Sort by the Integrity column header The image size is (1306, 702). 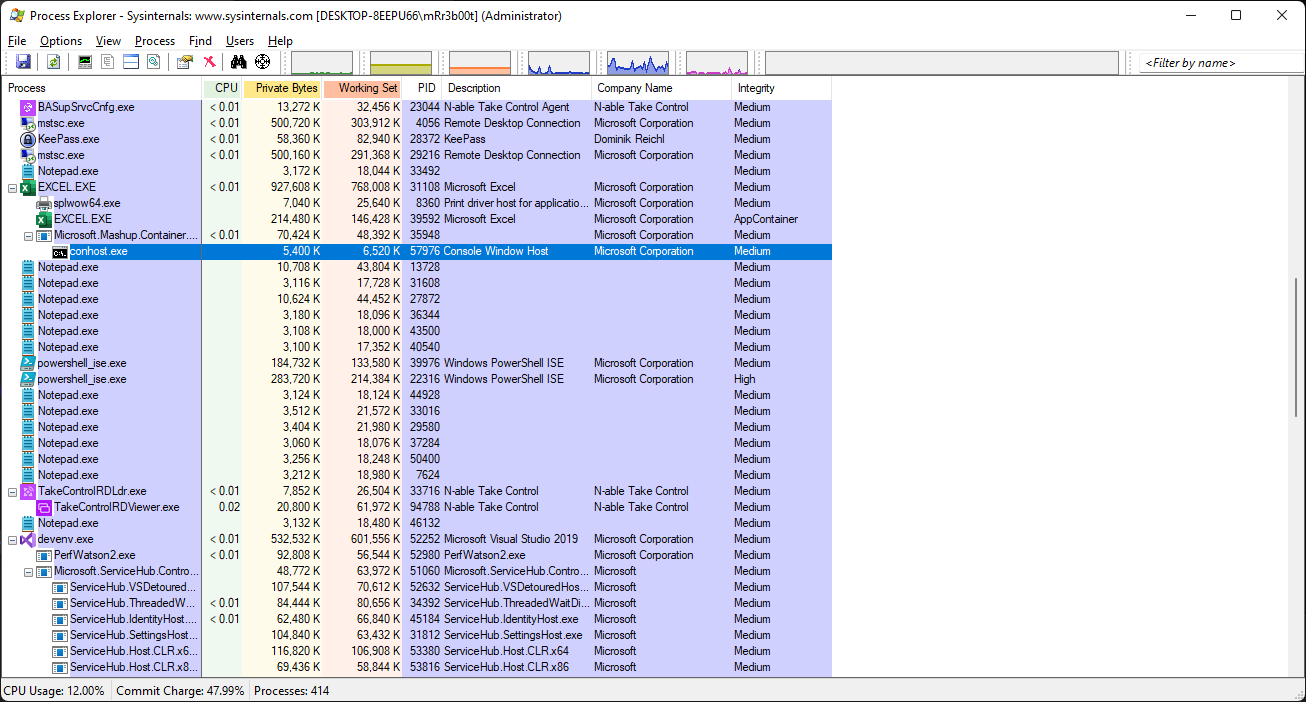[x=782, y=88]
